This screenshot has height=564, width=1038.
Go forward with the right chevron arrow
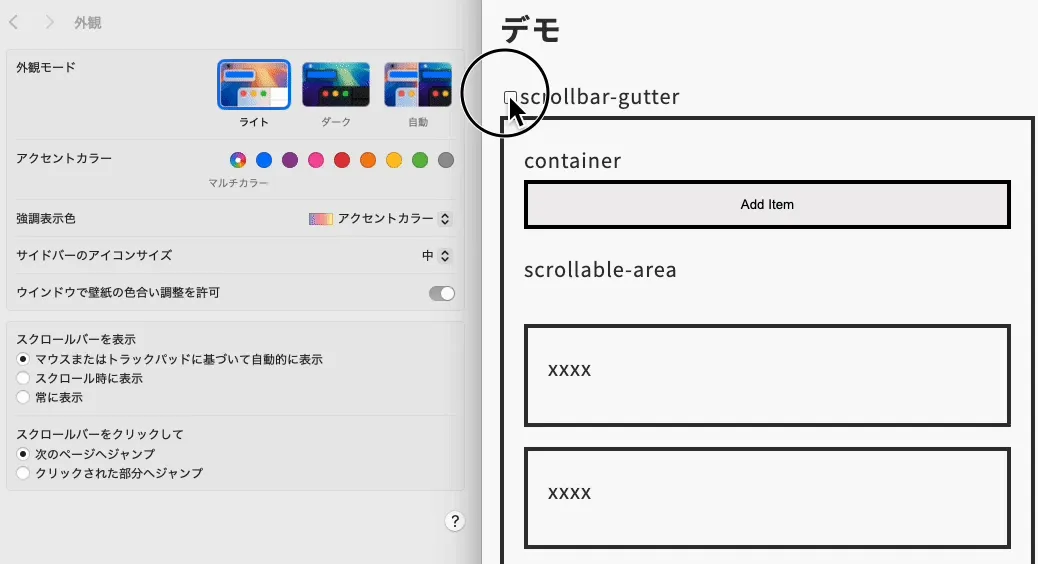coord(49,23)
